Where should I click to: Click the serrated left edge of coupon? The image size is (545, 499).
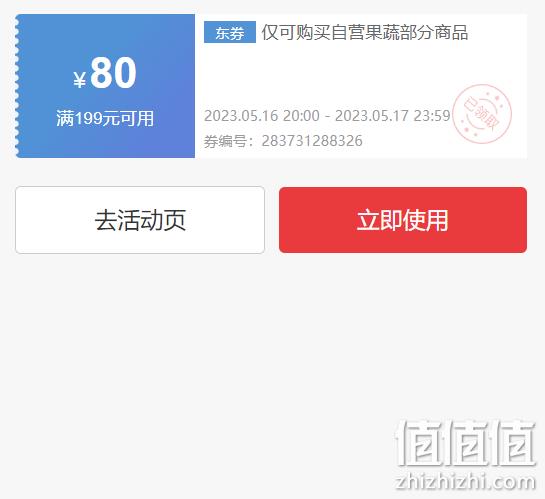[17, 86]
